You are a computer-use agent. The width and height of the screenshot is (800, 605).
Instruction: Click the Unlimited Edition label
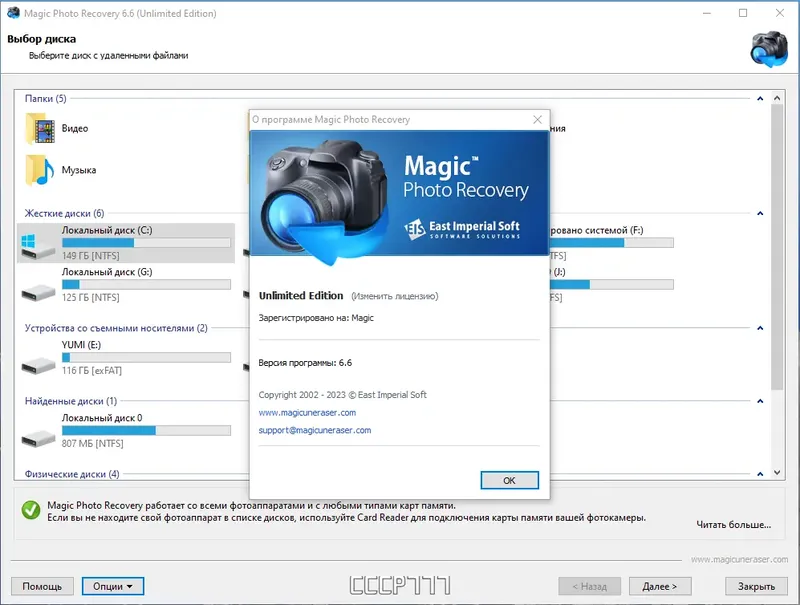(x=301, y=296)
